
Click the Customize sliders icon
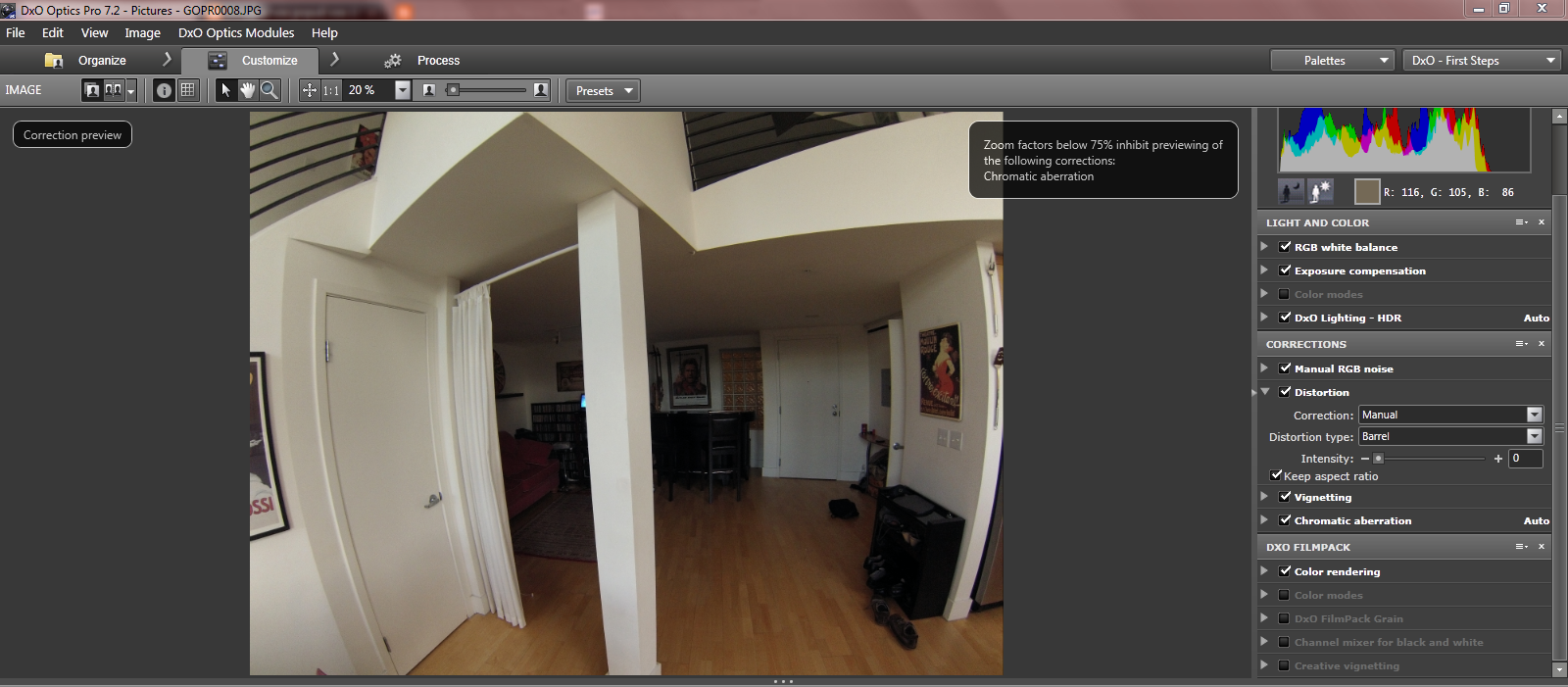(218, 60)
